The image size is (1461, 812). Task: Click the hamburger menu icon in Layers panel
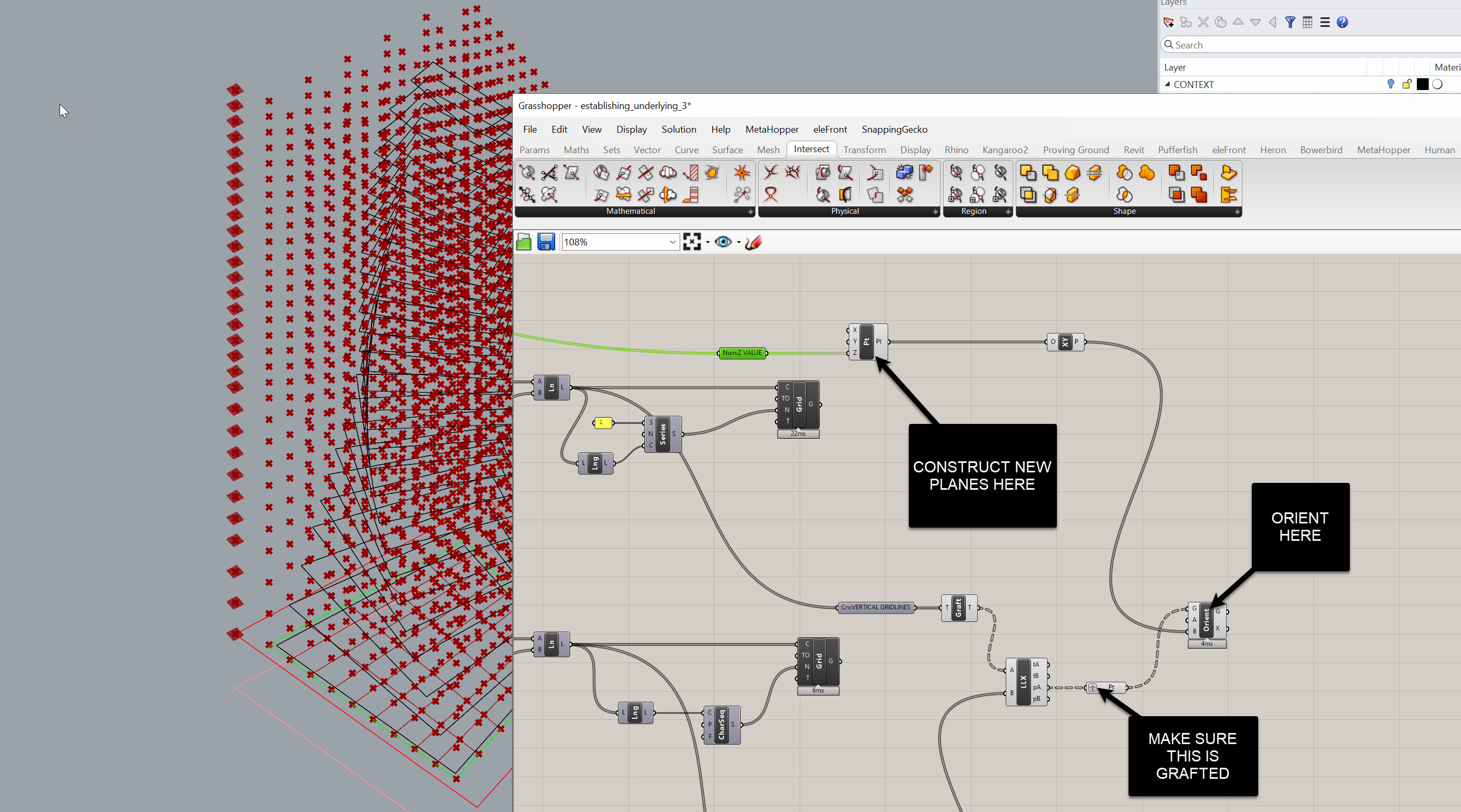click(1325, 22)
